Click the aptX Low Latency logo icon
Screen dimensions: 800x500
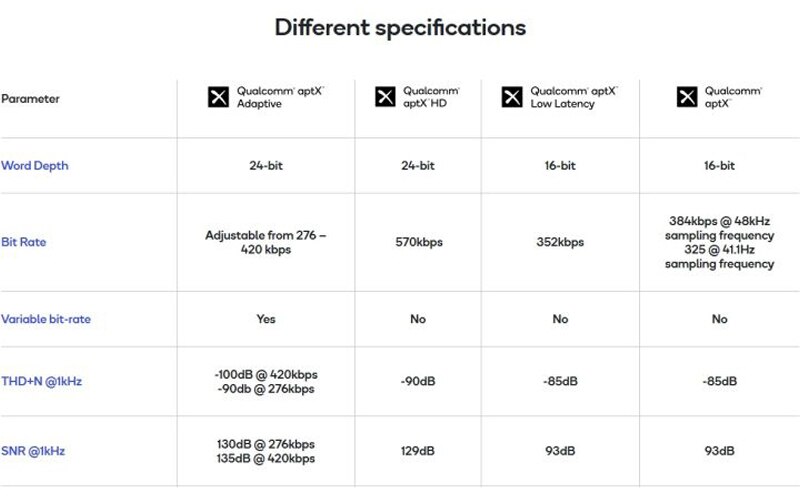512,97
